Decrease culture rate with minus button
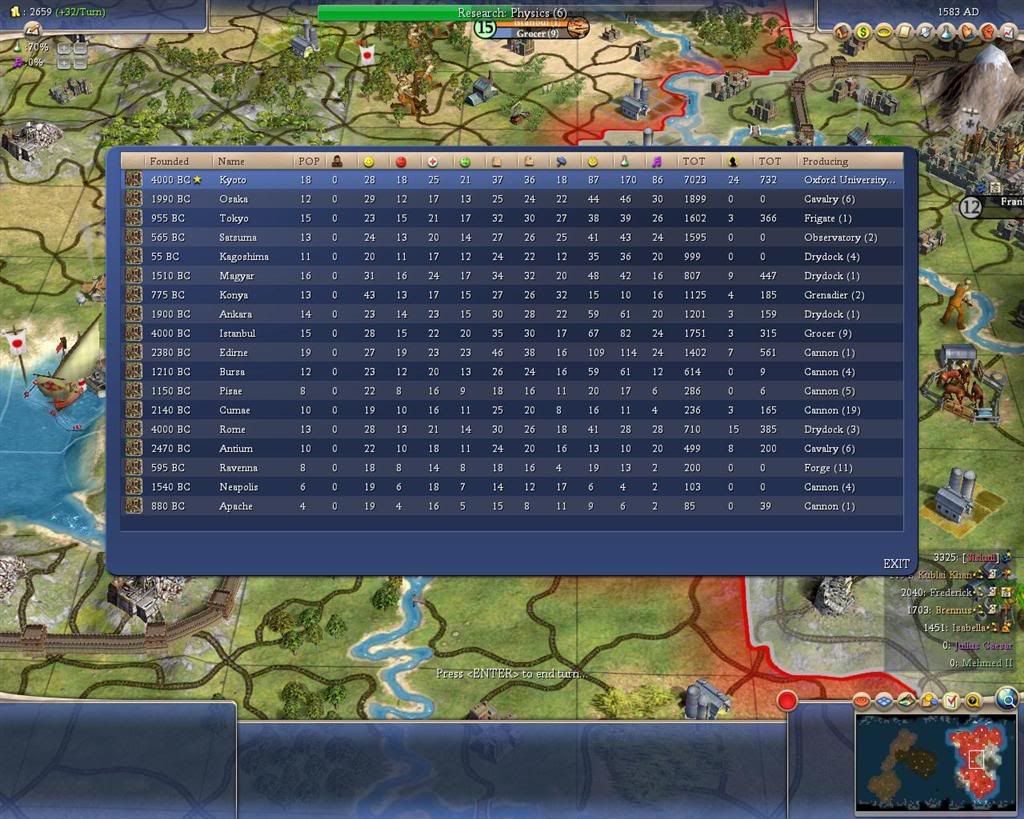The image size is (1024, 819). [x=80, y=63]
